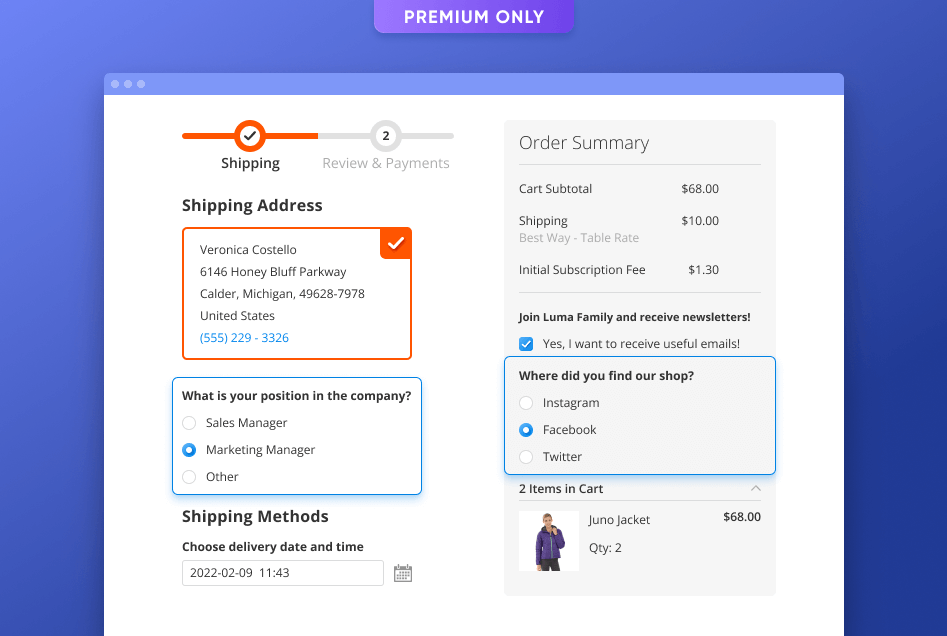Select the Twitter radio button
Image resolution: width=947 pixels, height=636 pixels.
pyautogui.click(x=527, y=456)
